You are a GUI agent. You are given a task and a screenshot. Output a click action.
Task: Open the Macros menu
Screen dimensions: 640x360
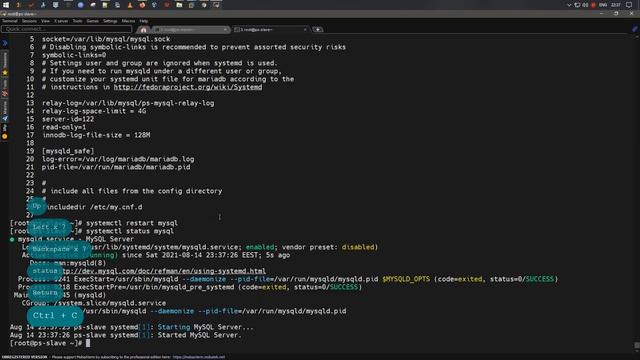pyautogui.click(x=128, y=21)
